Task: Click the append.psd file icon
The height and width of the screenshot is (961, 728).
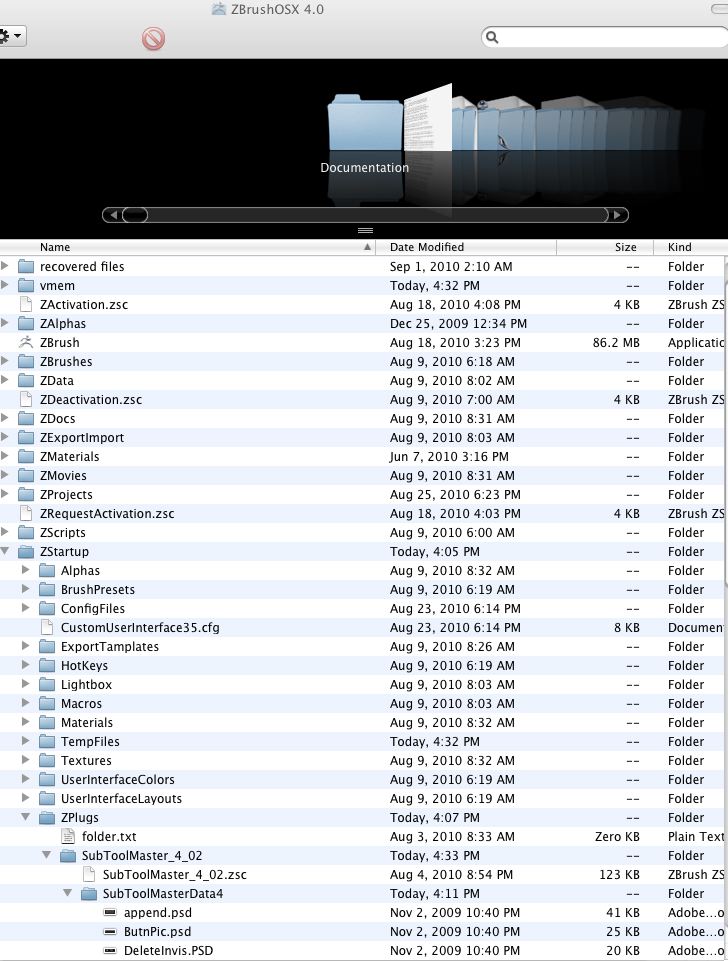Action: click(x=110, y=913)
